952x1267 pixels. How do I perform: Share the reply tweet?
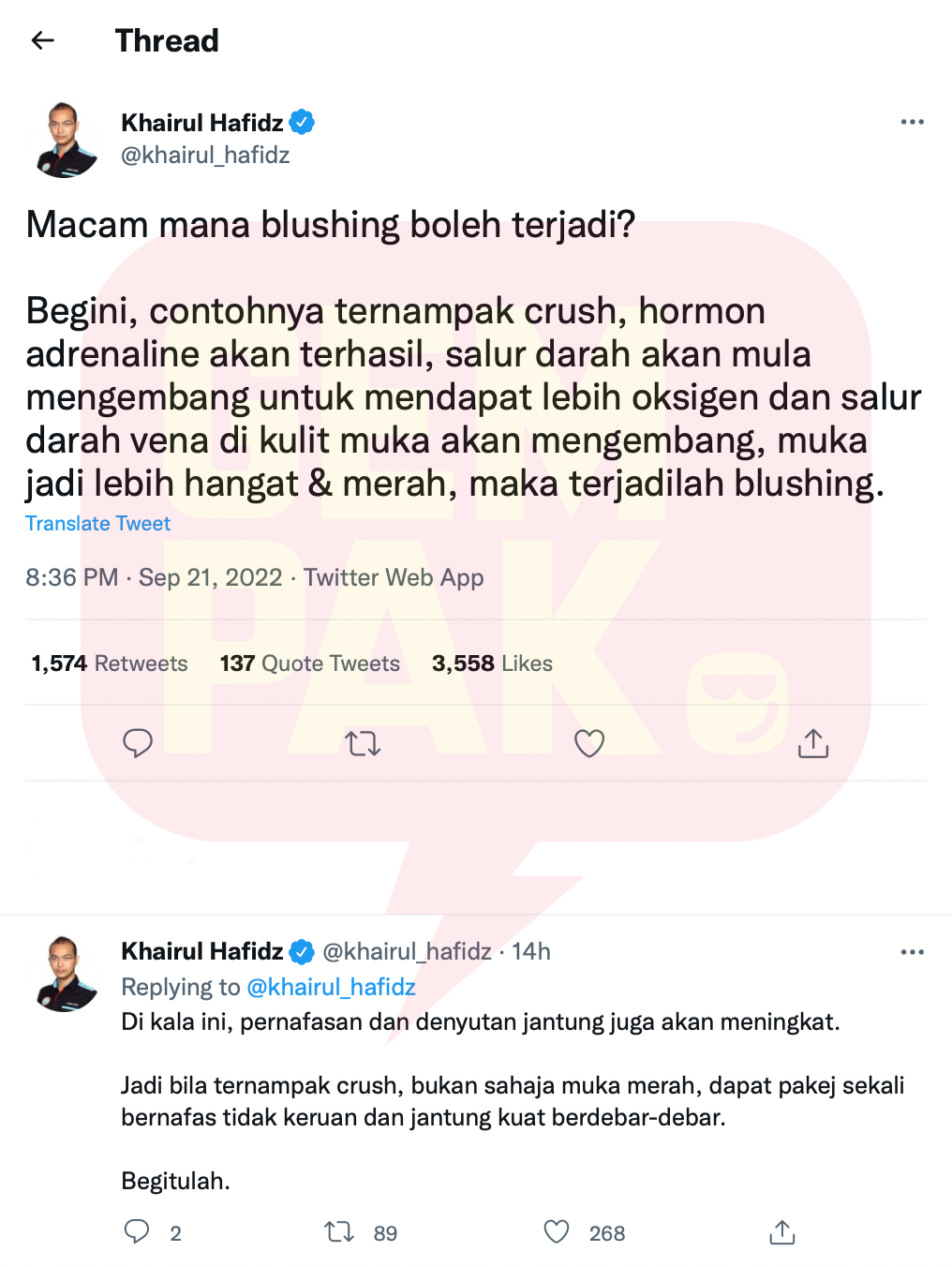click(x=782, y=1232)
